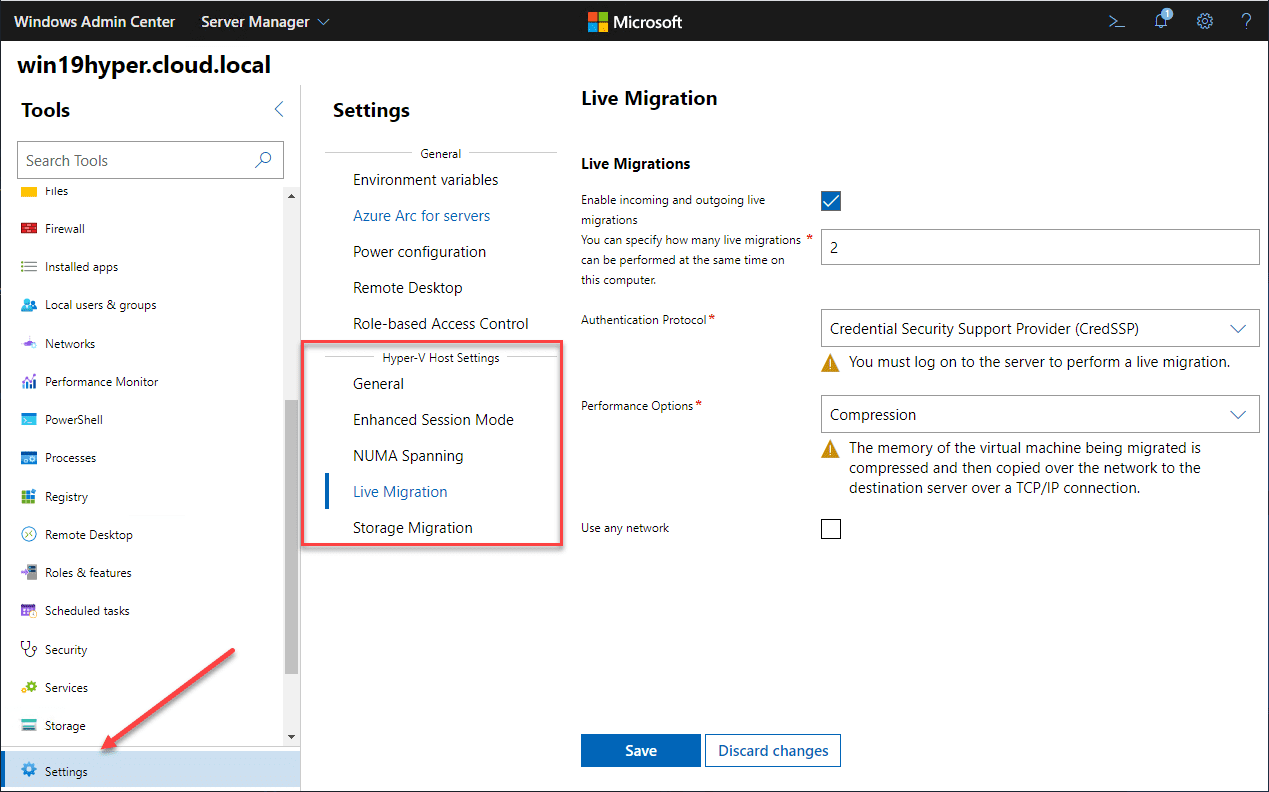Click the help question mark icon
The image size is (1269, 792).
1246,21
